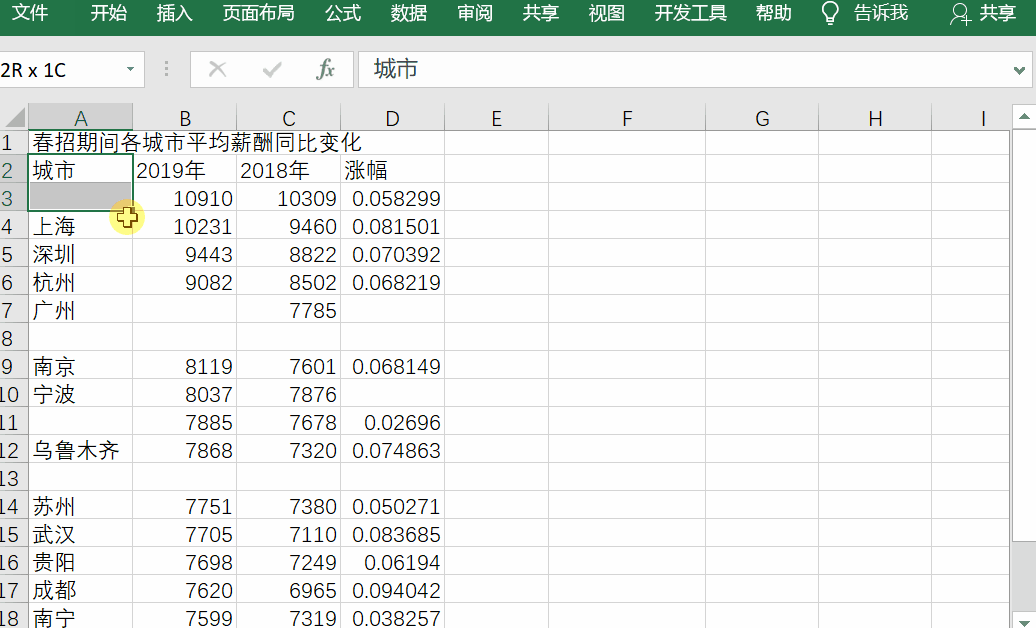Select the 乌鲁木齐 cell
Image resolution: width=1036 pixels, height=628 pixels.
pos(81,450)
